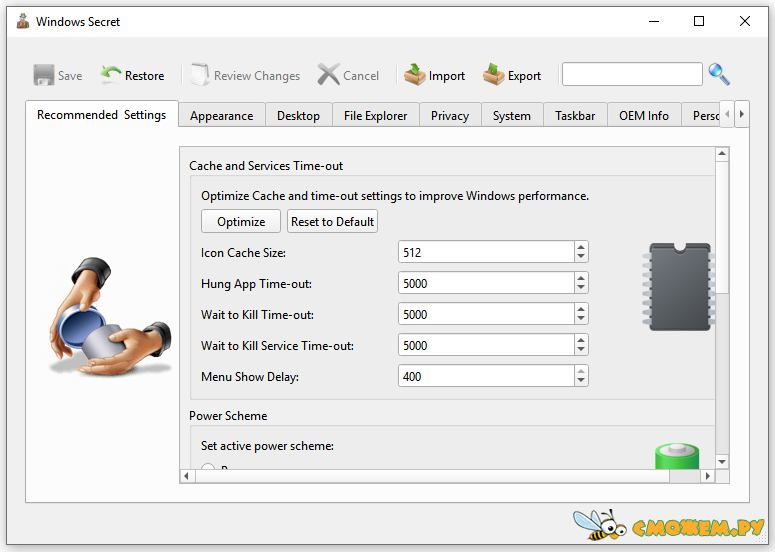Increase Menu Show Delay with up arrow
This screenshot has width=775, height=552.
pos(581,371)
